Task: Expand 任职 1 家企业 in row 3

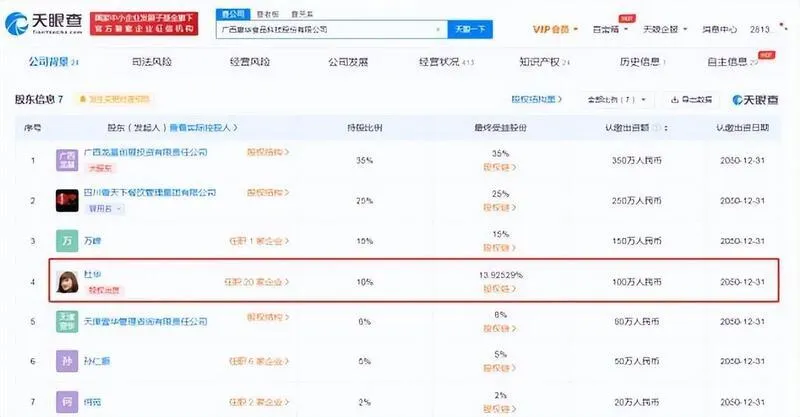Action: point(259,241)
